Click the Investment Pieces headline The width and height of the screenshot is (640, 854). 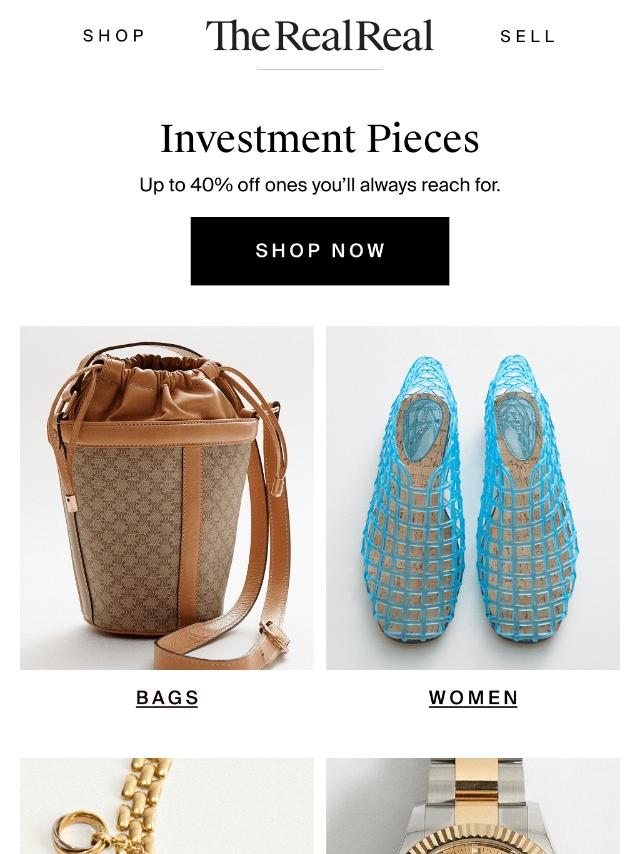320,139
